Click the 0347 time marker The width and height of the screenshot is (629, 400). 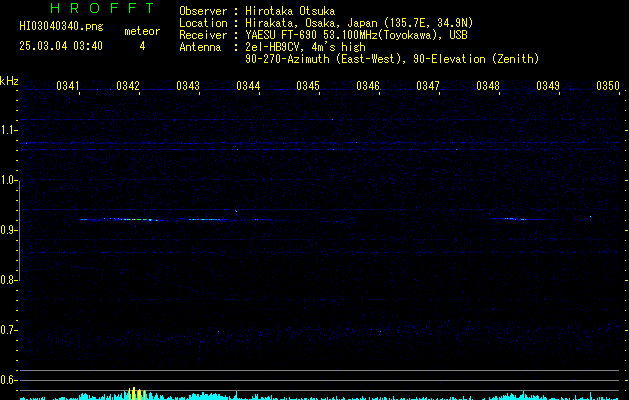point(428,86)
